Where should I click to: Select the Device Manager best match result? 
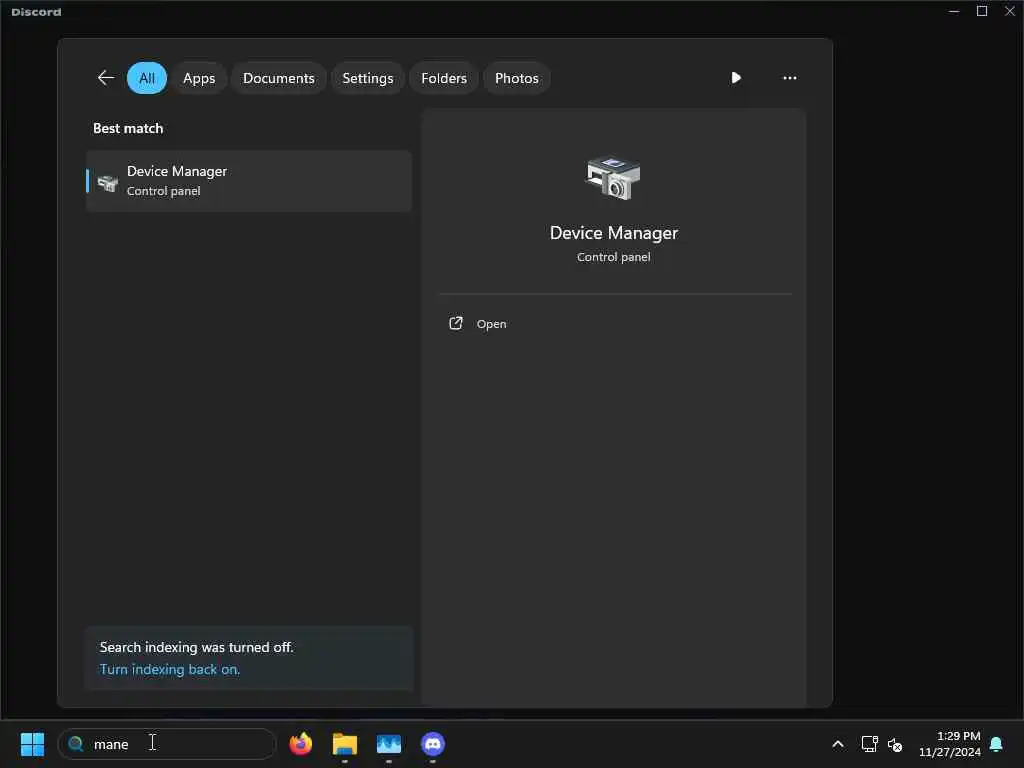coord(249,181)
